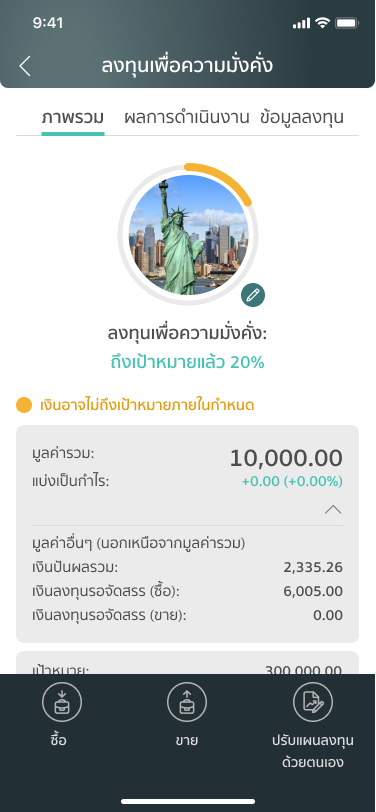Tap the ขาย sell icon
Viewport: 376px width, 812px height.
click(x=187, y=702)
